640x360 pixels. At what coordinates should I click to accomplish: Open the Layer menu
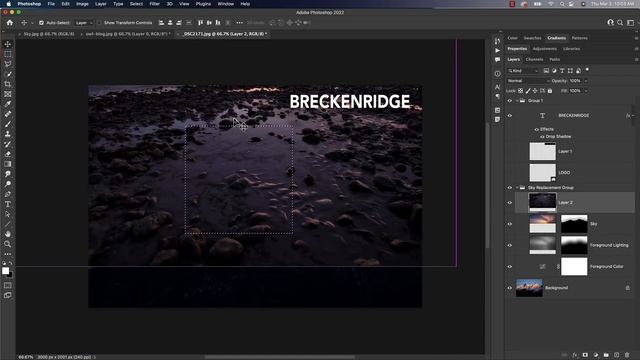tap(100, 4)
